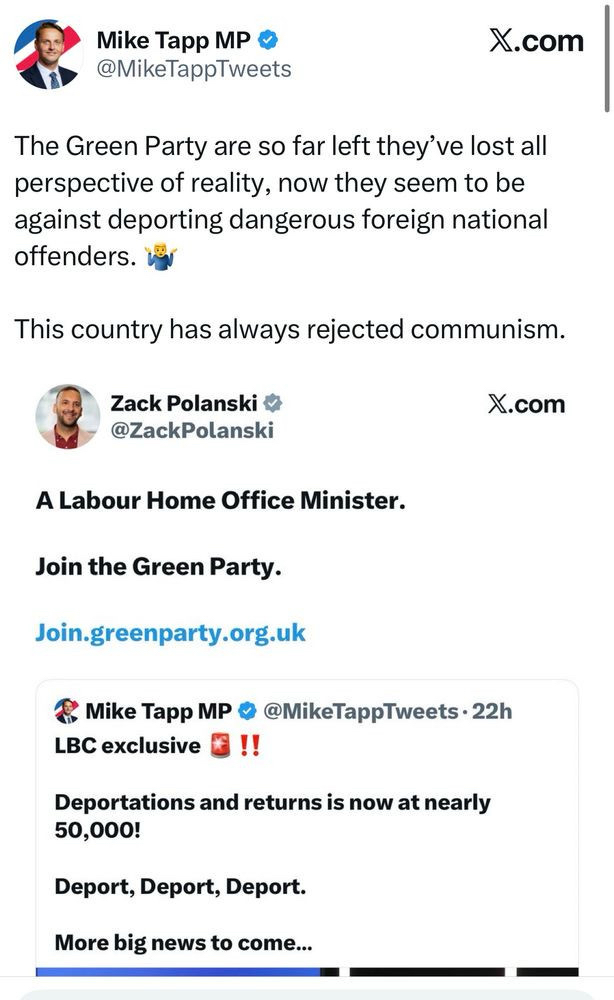The image size is (614, 1000).
Task: Click the shrug emoji after 'offenders.'
Action: [x=159, y=257]
